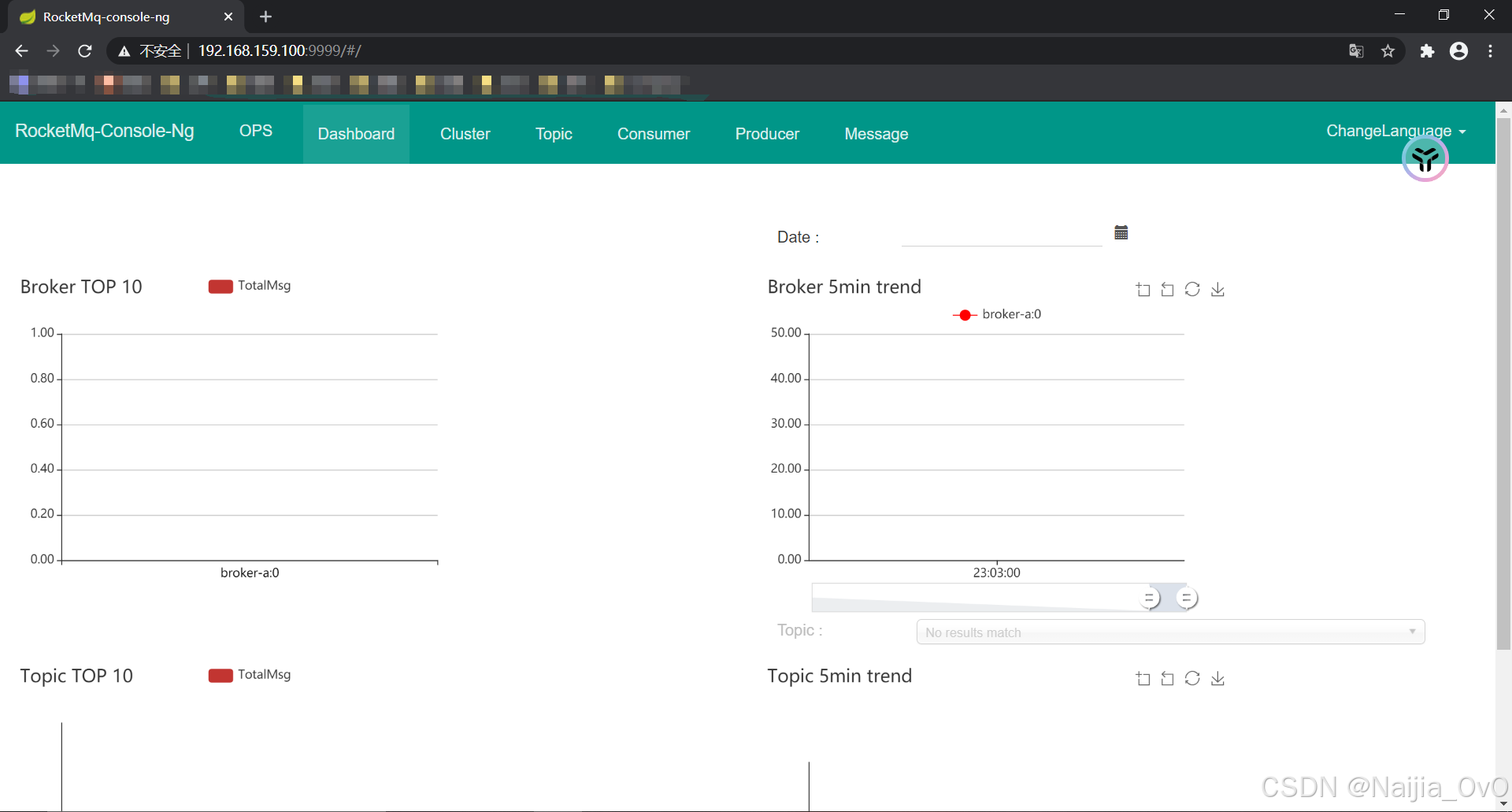Reload the page
Viewport: 1512px width, 812px height.
(x=85, y=50)
